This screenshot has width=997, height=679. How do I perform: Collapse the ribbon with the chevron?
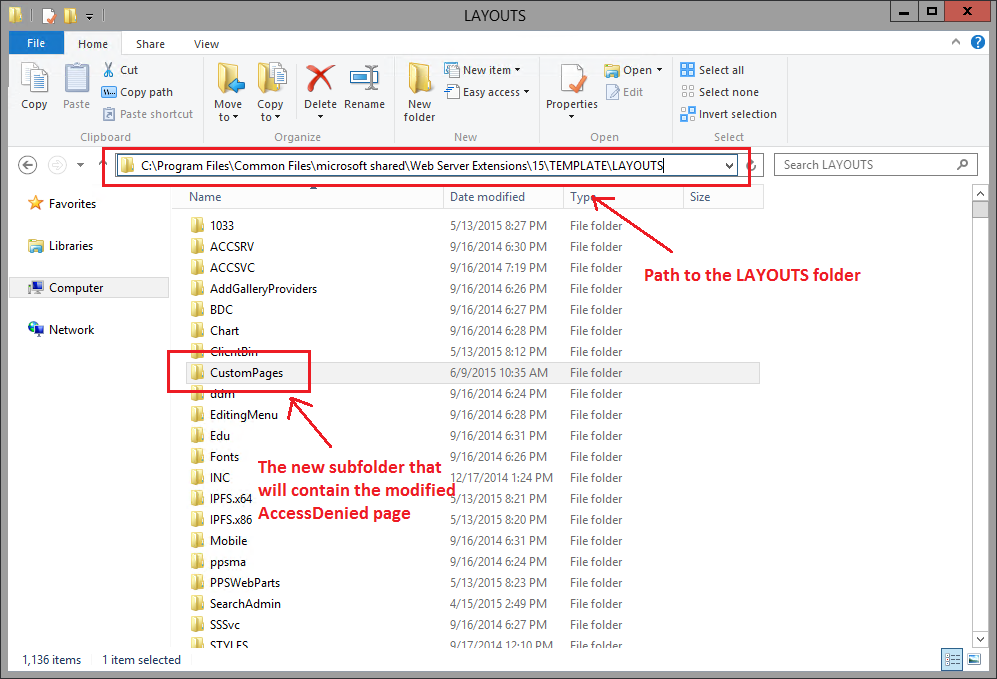point(955,43)
